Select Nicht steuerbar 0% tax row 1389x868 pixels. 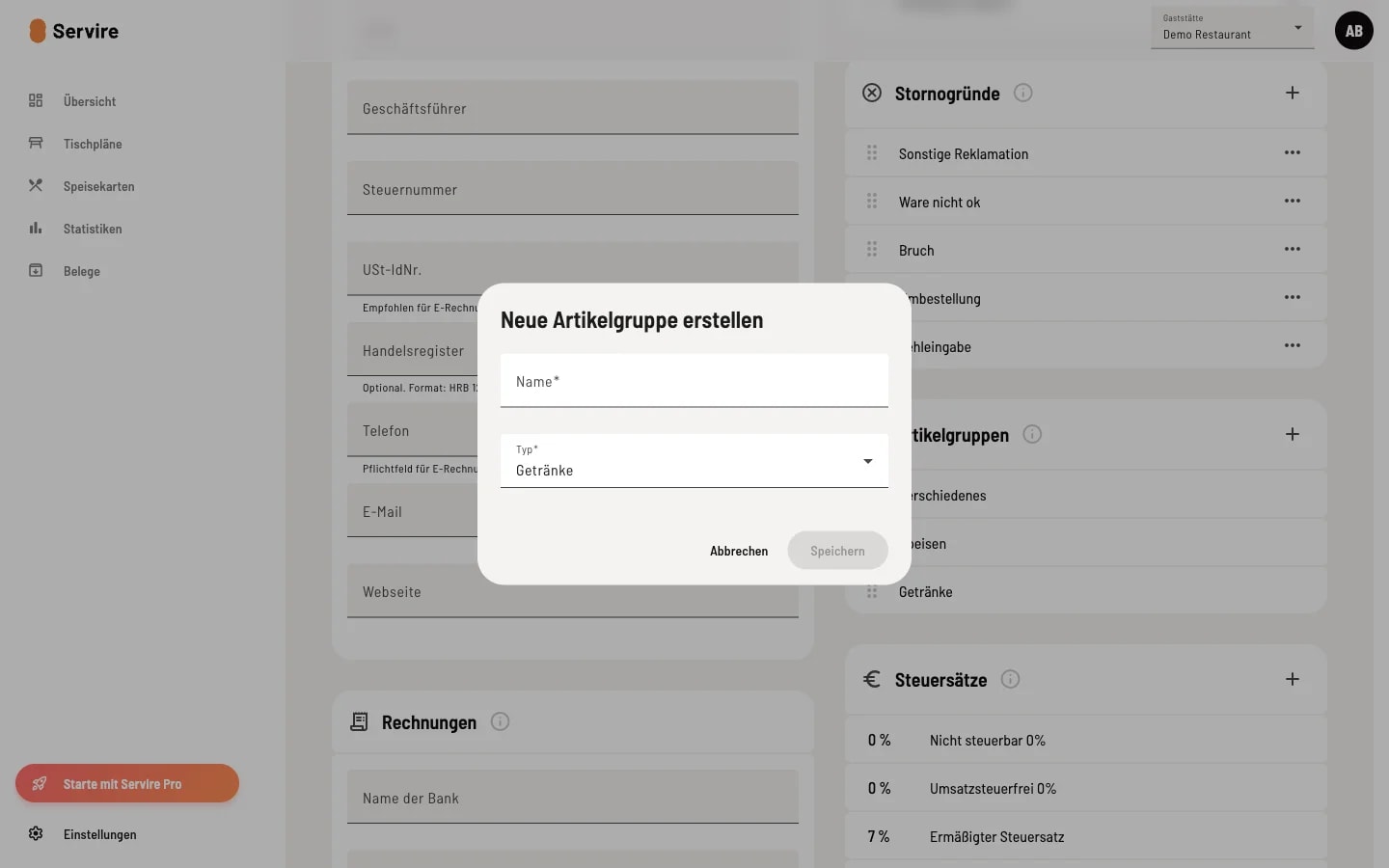point(1086,740)
